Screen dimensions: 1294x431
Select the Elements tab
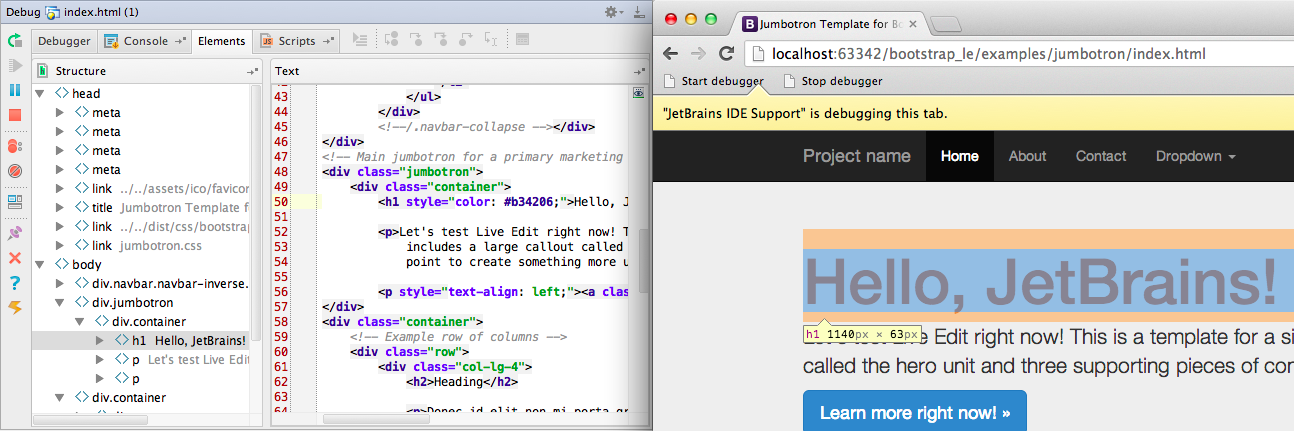click(221, 41)
